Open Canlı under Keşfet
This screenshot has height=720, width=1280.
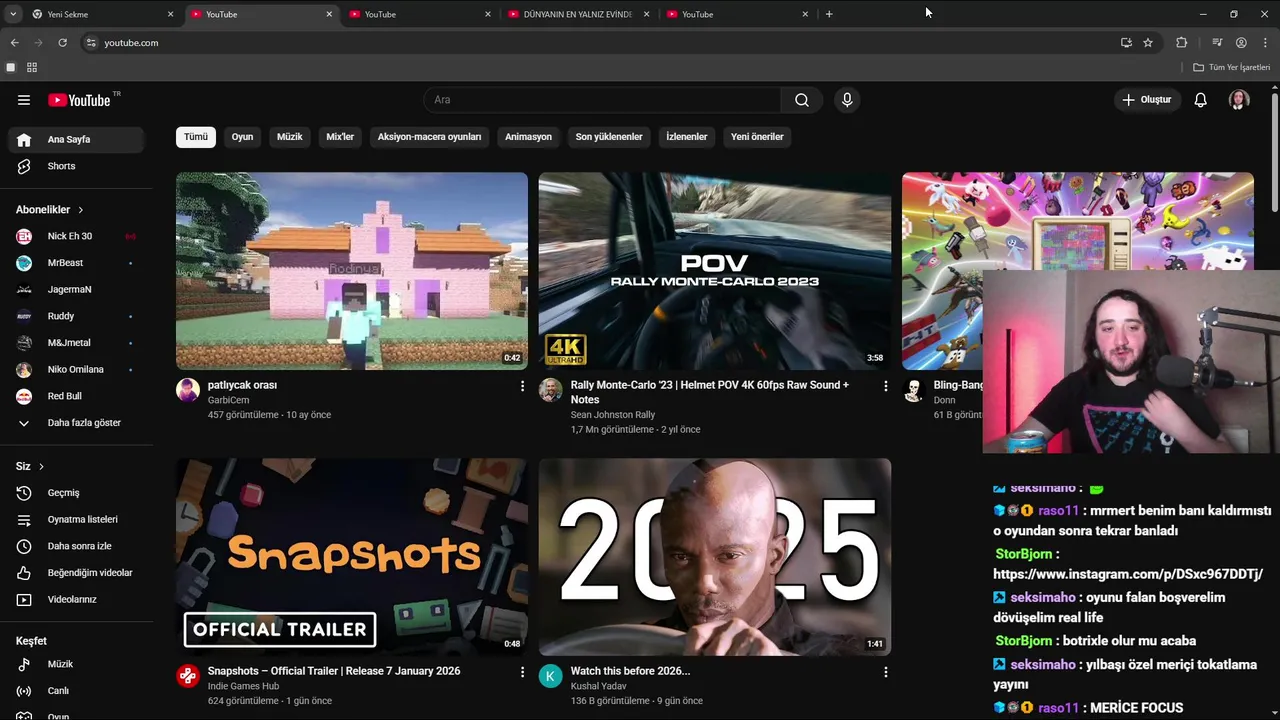(78, 691)
